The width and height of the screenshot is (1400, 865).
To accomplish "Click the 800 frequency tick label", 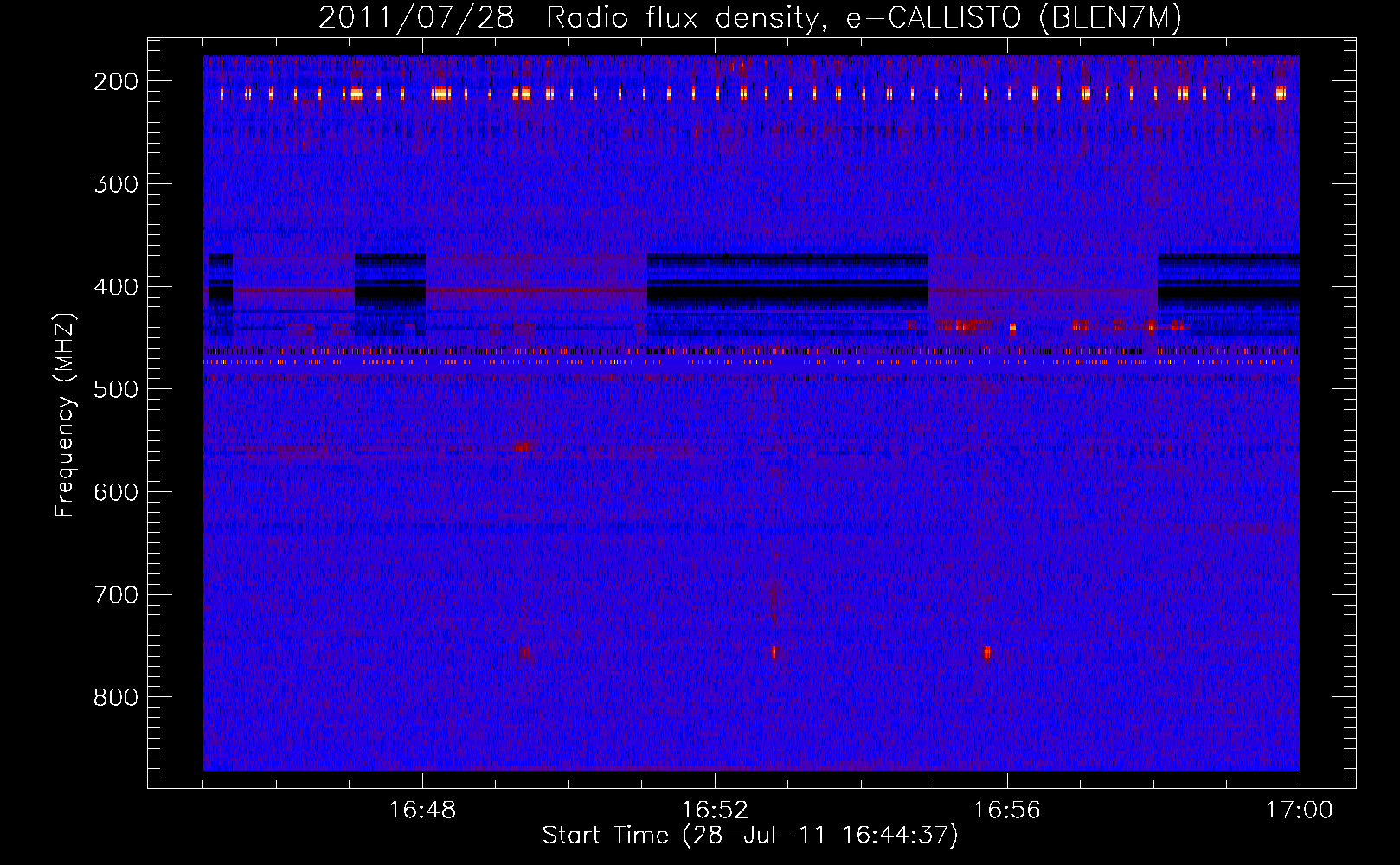I will coord(116,697).
